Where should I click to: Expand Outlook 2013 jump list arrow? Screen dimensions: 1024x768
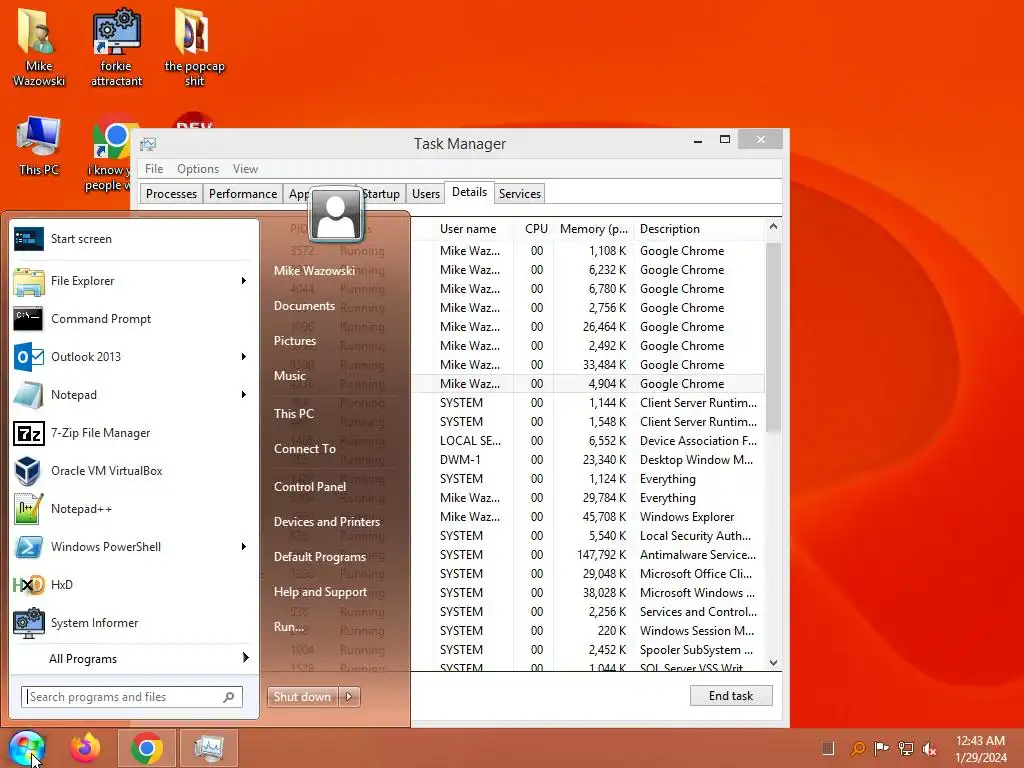click(x=244, y=357)
